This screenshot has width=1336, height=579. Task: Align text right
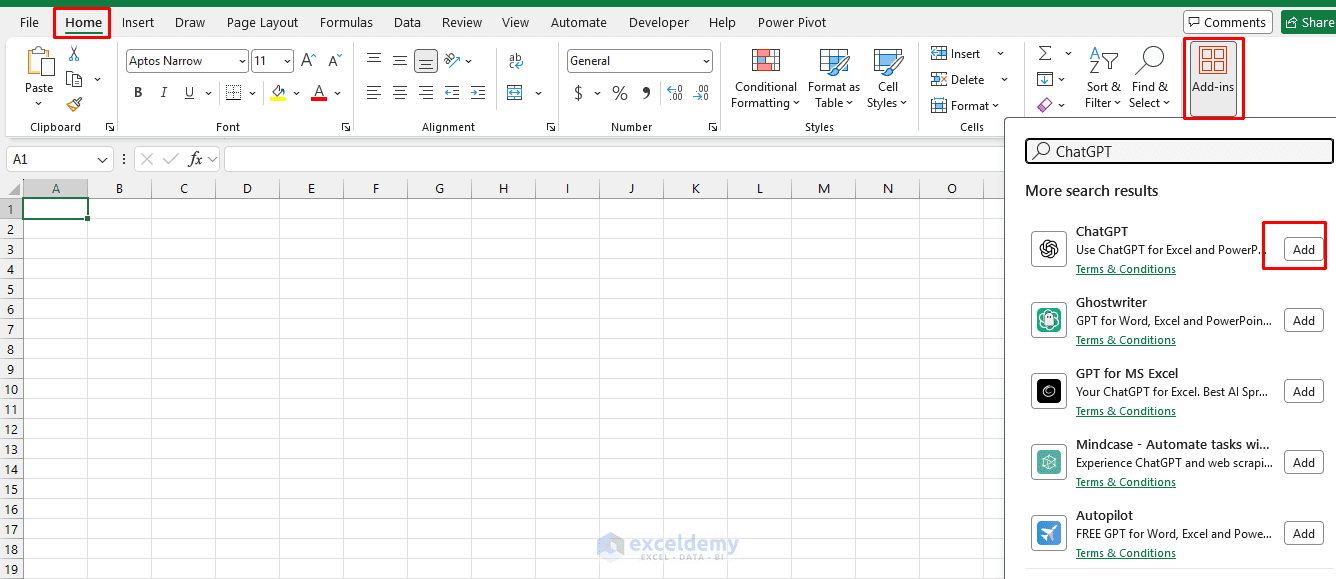click(x=426, y=93)
